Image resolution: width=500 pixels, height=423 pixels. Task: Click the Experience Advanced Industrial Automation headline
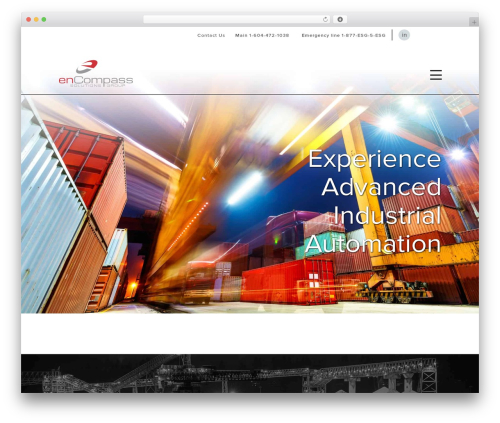[373, 202]
